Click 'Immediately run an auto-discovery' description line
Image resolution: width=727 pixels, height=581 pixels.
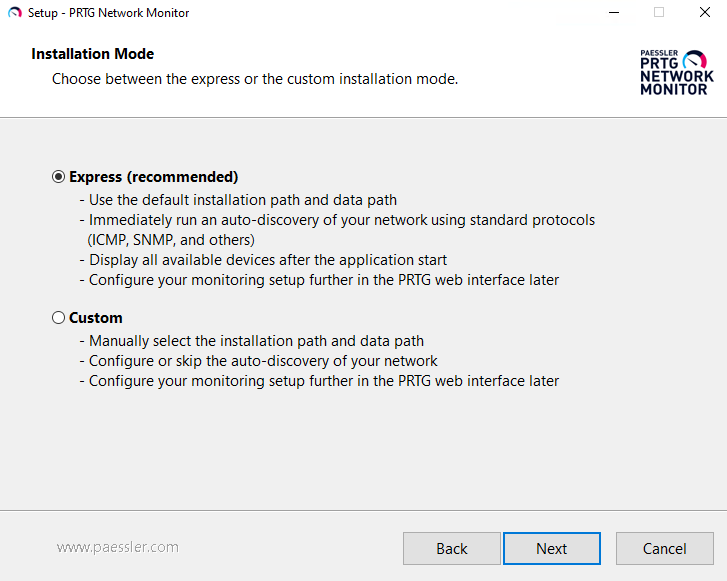(340, 220)
